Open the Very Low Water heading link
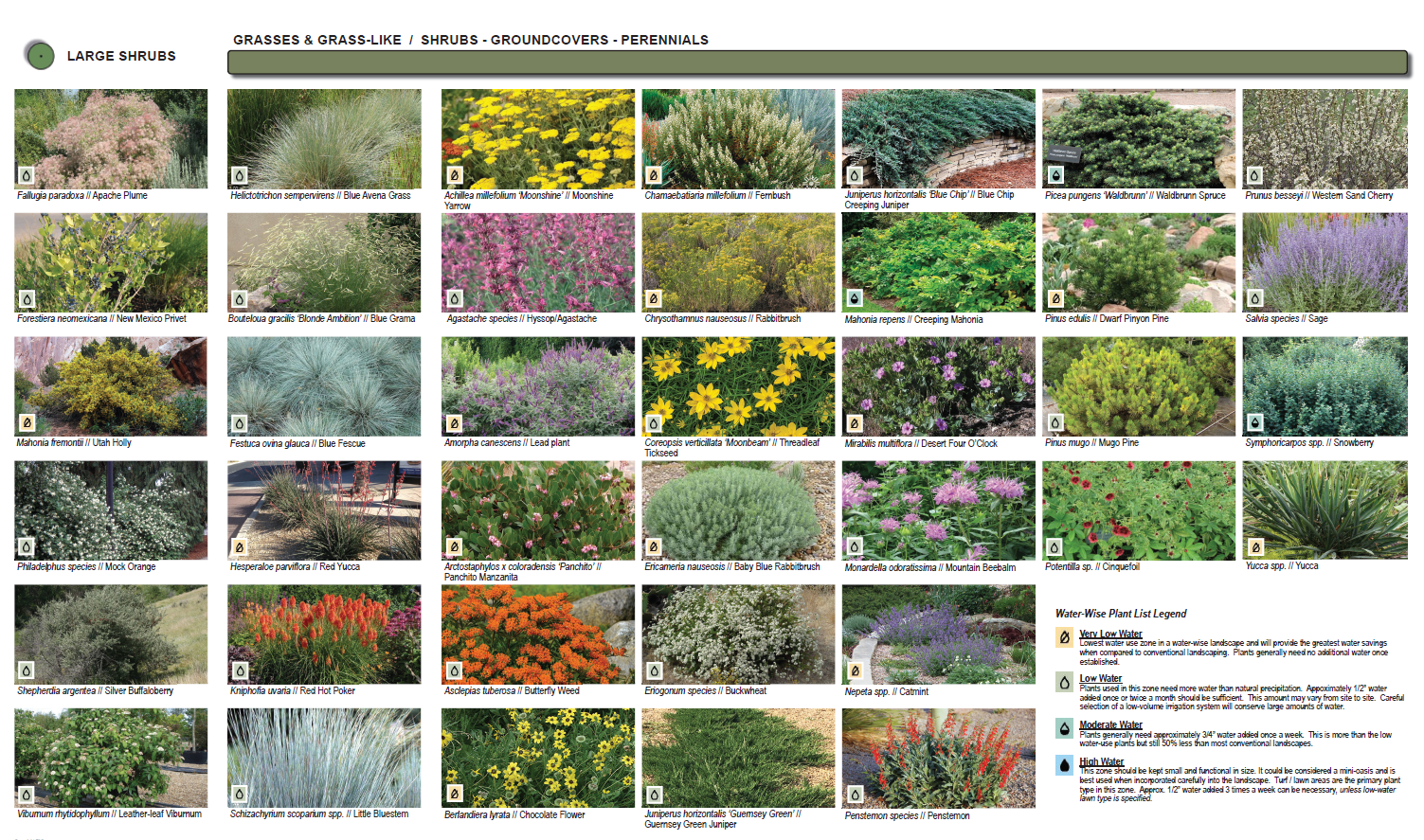This screenshot has width=1424, height=840. click(1110, 634)
